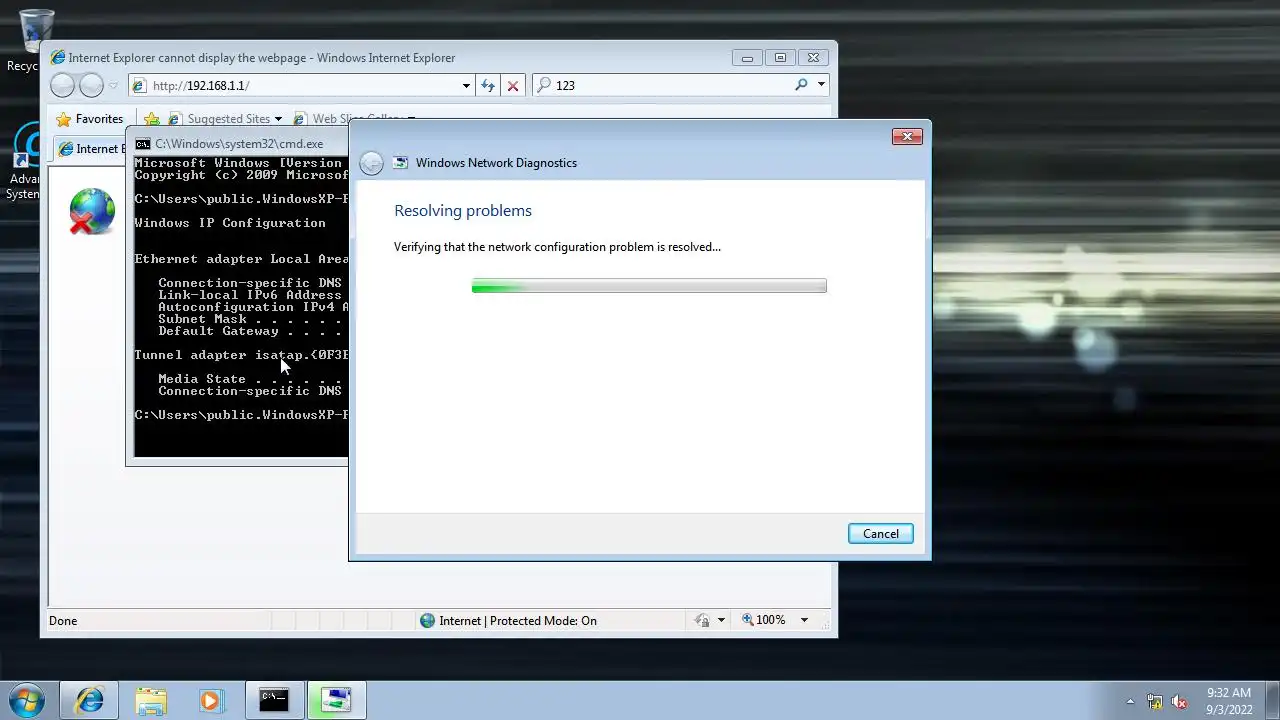1280x720 pixels.
Task: Click the Add to Favorites Bar star icon
Action: (151, 119)
